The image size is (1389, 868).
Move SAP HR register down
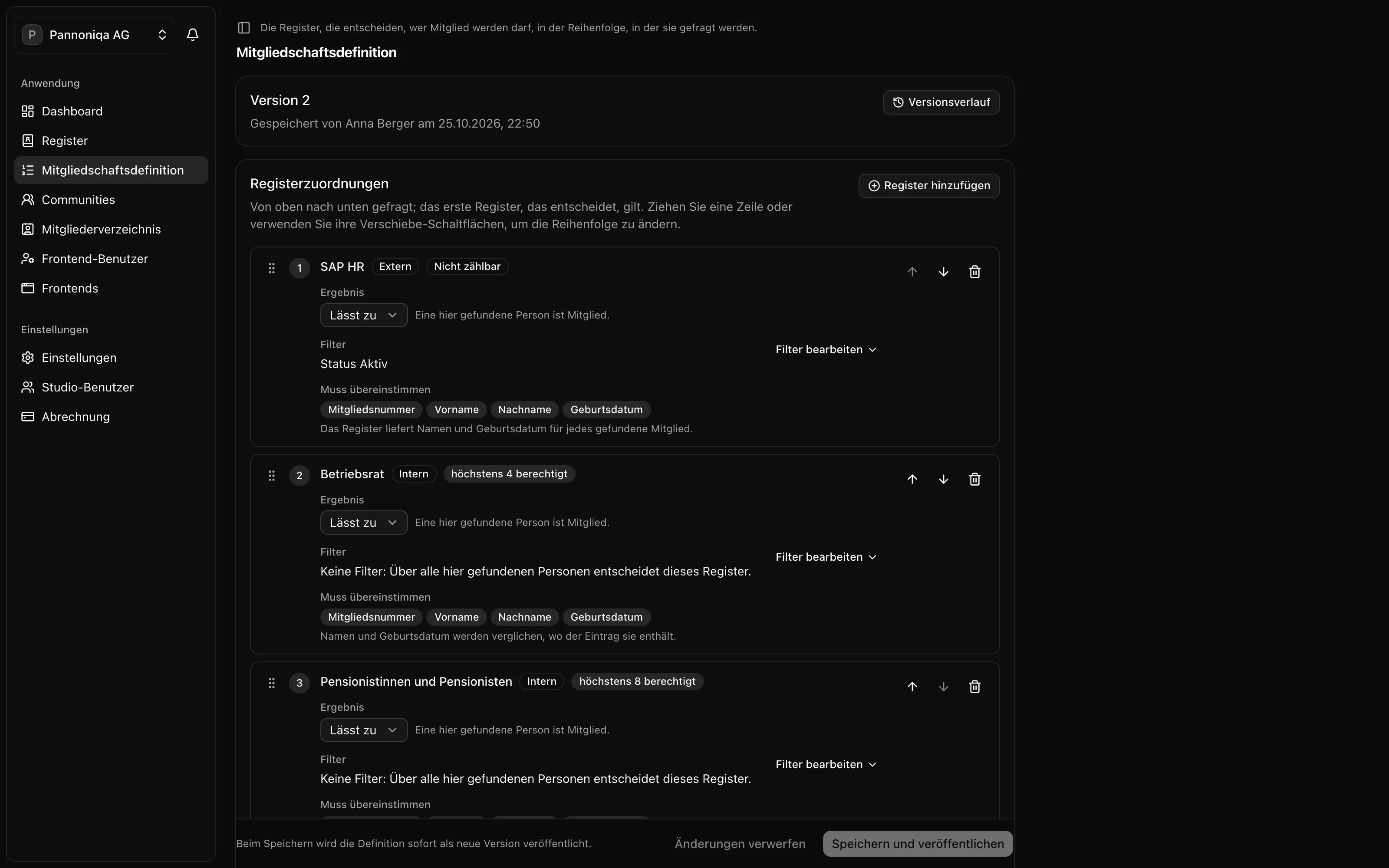click(944, 272)
